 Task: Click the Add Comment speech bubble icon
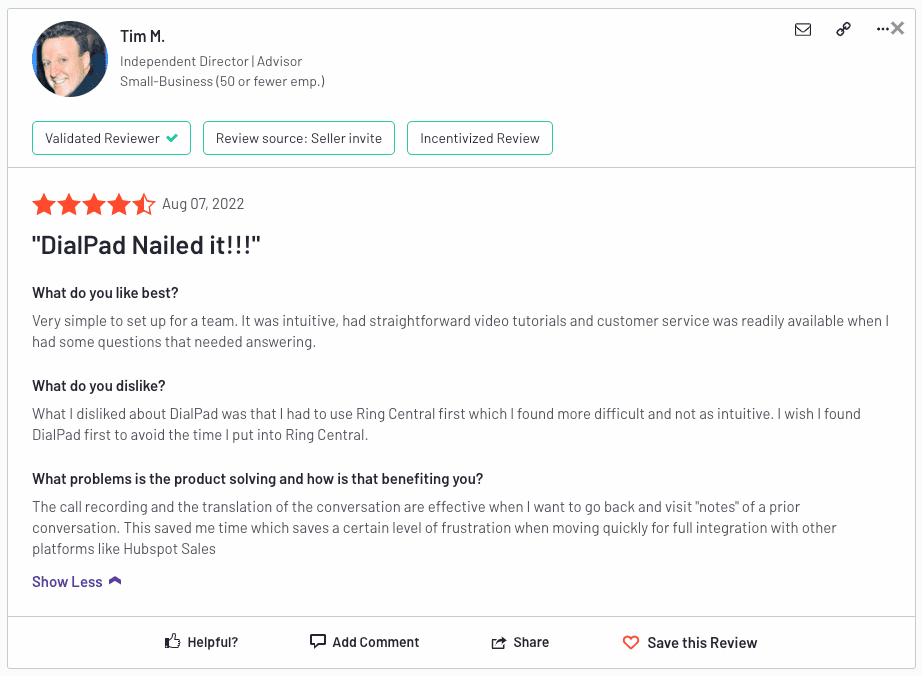pyautogui.click(x=317, y=641)
